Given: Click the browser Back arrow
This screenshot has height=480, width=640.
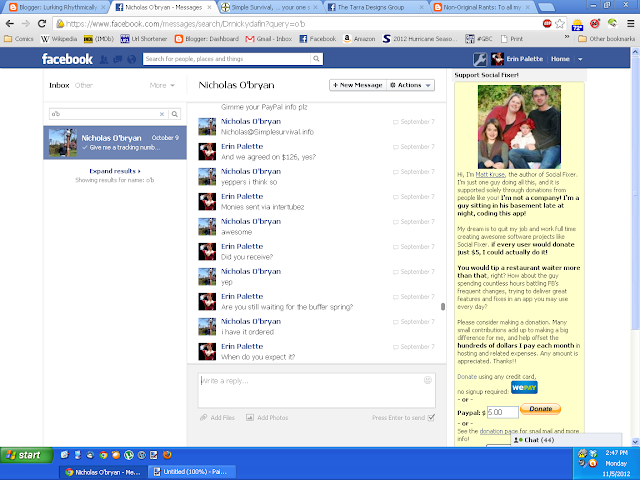Looking at the screenshot, I should tap(9, 24).
